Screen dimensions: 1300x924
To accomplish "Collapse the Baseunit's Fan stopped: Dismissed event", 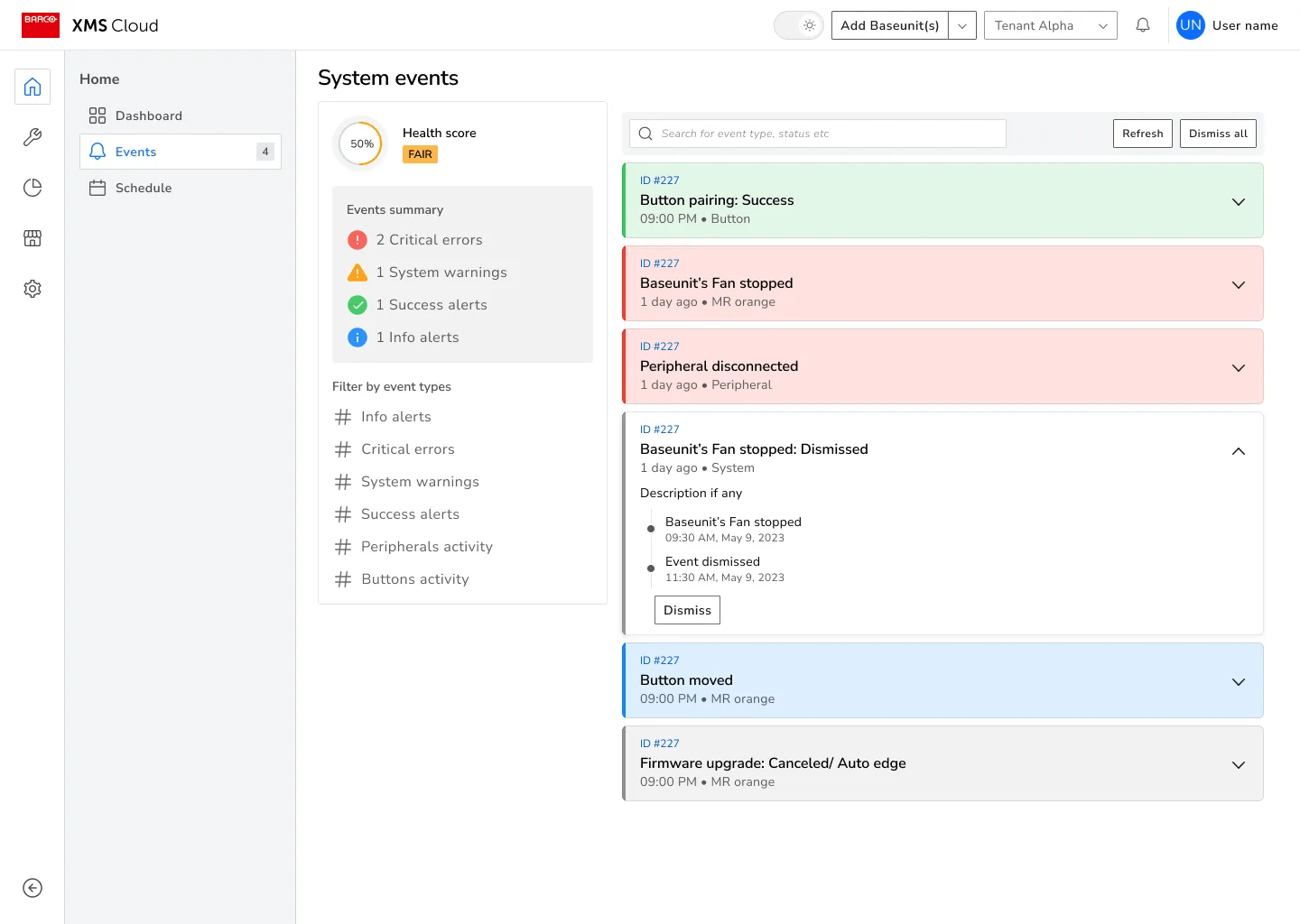I will (x=1238, y=451).
